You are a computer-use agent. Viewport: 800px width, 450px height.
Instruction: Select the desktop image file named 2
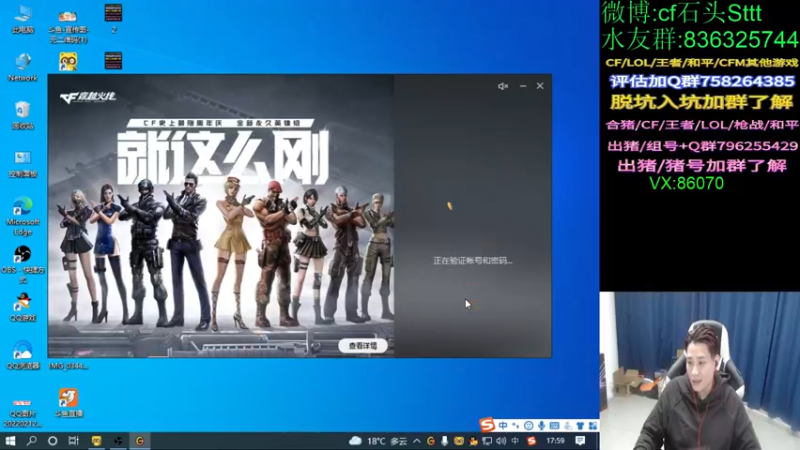(x=113, y=19)
